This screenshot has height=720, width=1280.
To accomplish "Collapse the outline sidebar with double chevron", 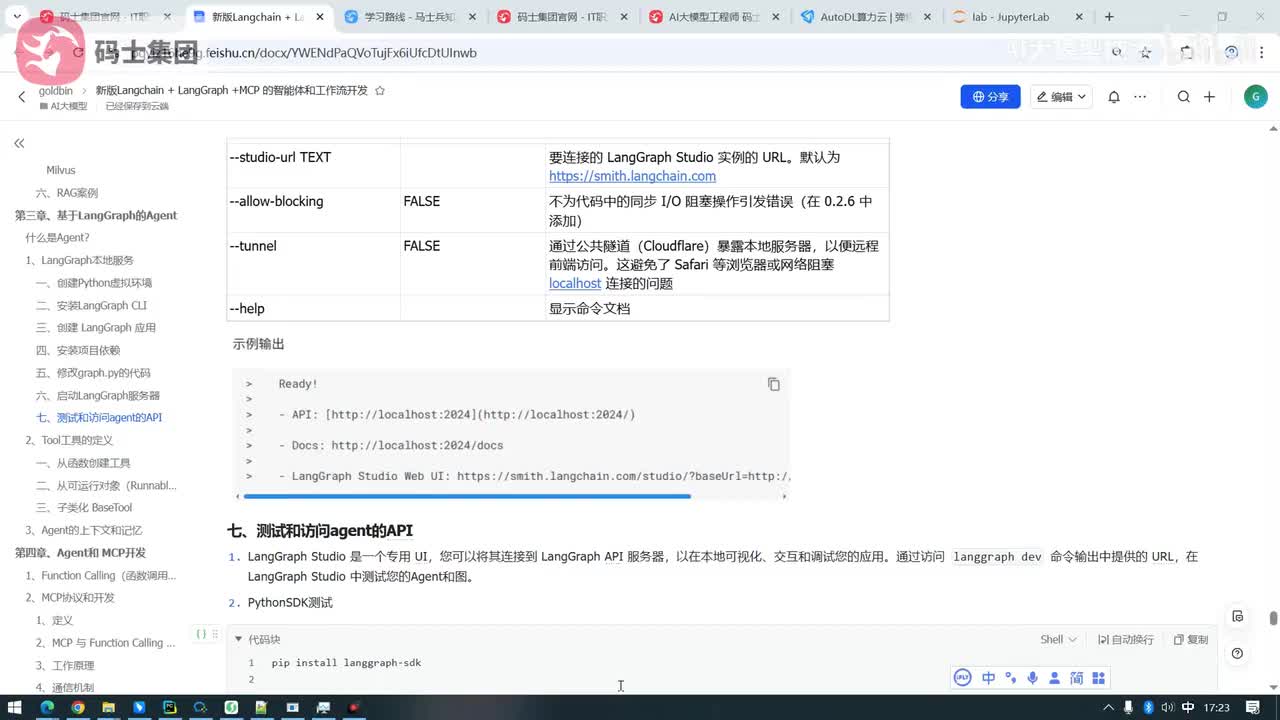I will point(19,144).
